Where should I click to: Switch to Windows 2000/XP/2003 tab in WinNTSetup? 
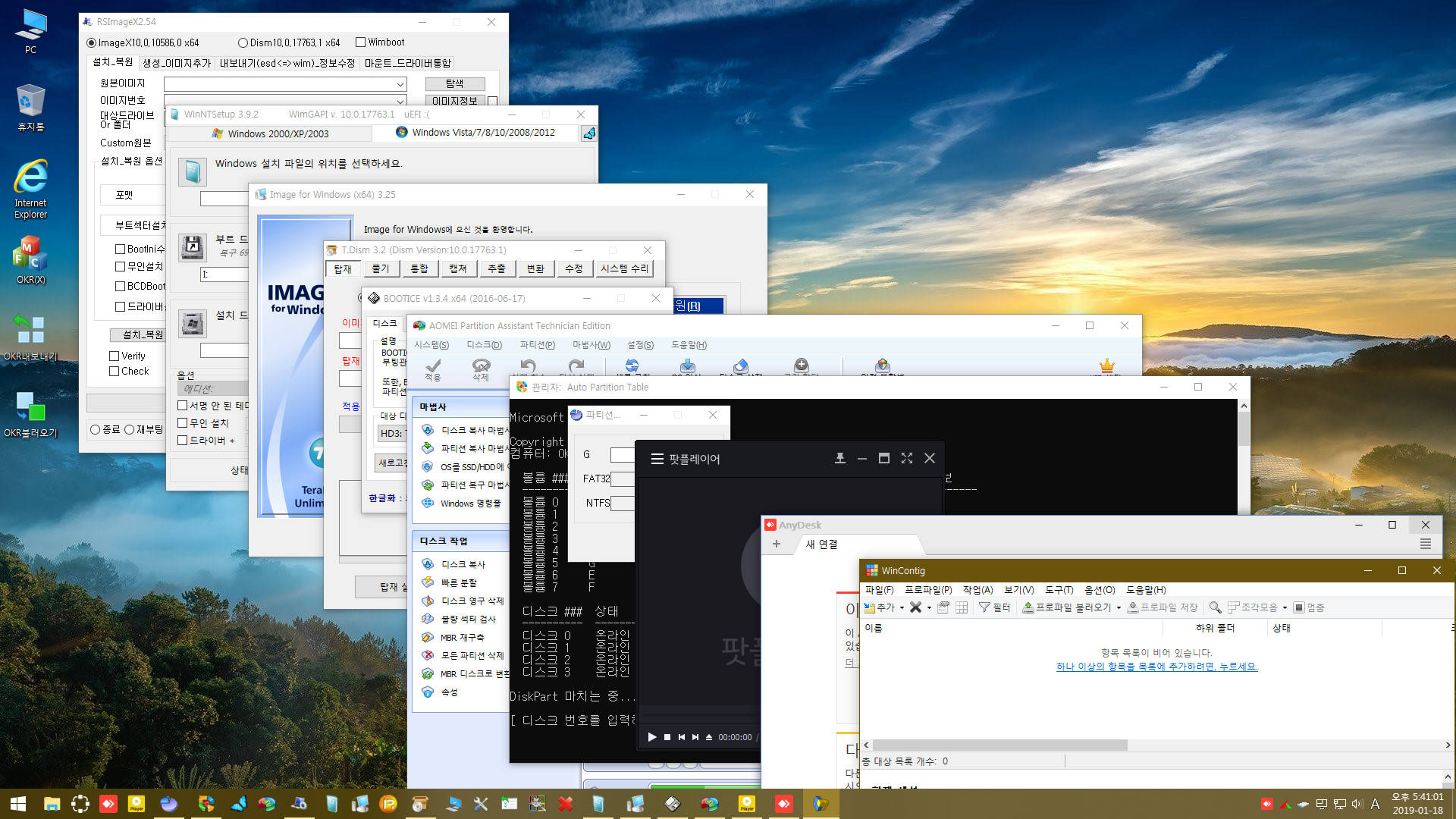270,133
